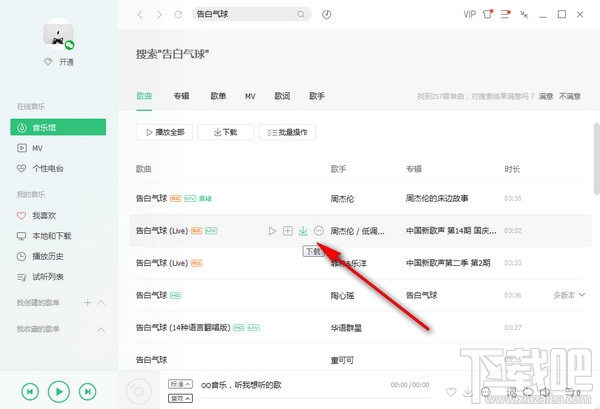Play previous track

(x=30, y=391)
